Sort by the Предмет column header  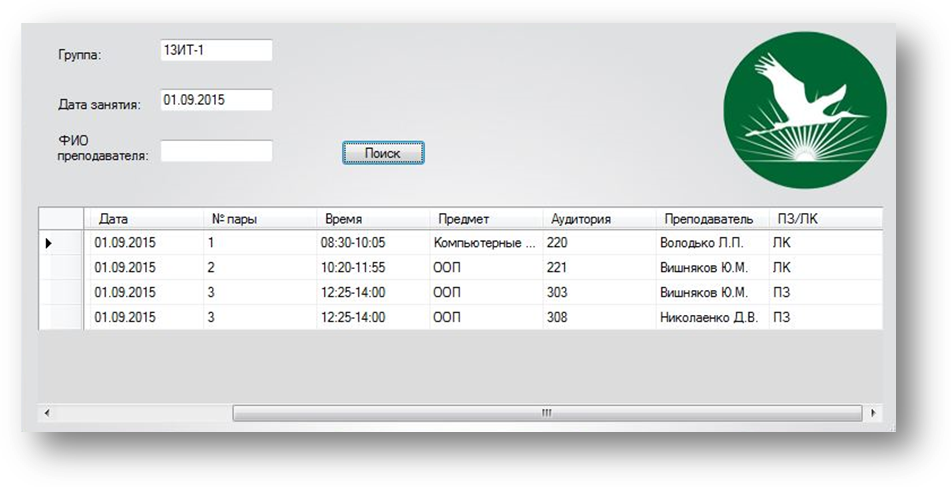[x=486, y=219]
